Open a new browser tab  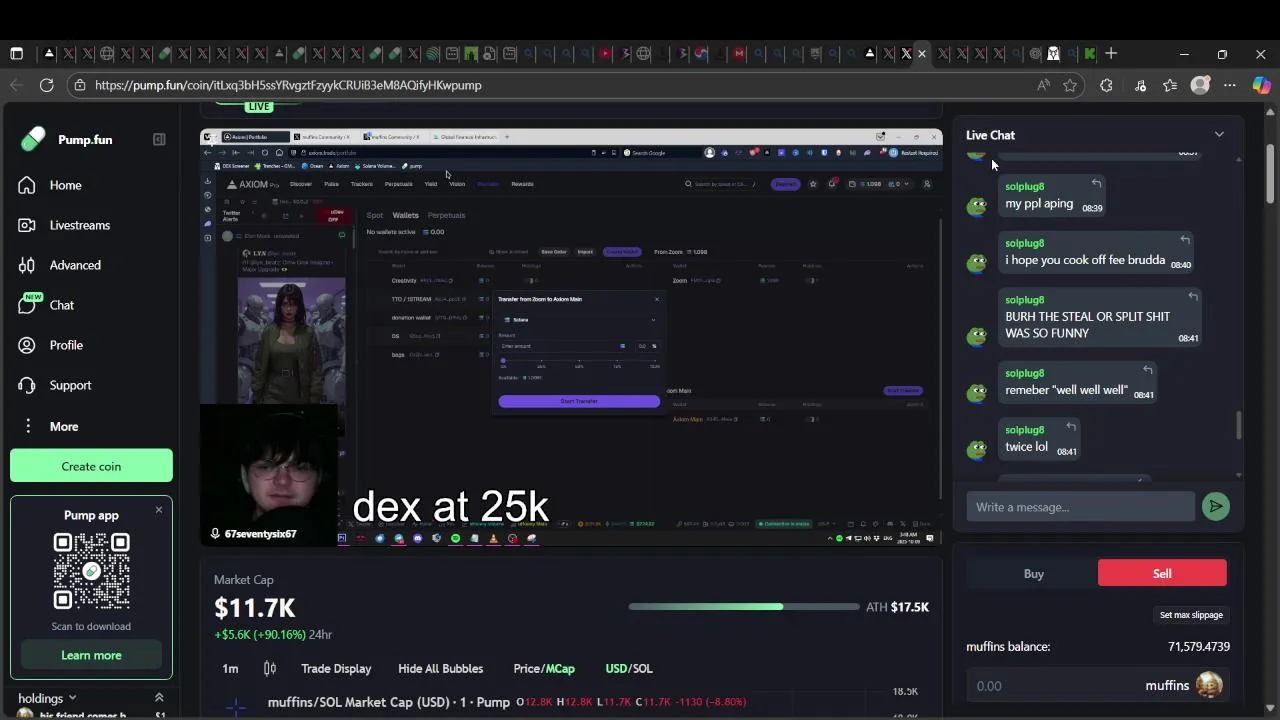(1111, 53)
